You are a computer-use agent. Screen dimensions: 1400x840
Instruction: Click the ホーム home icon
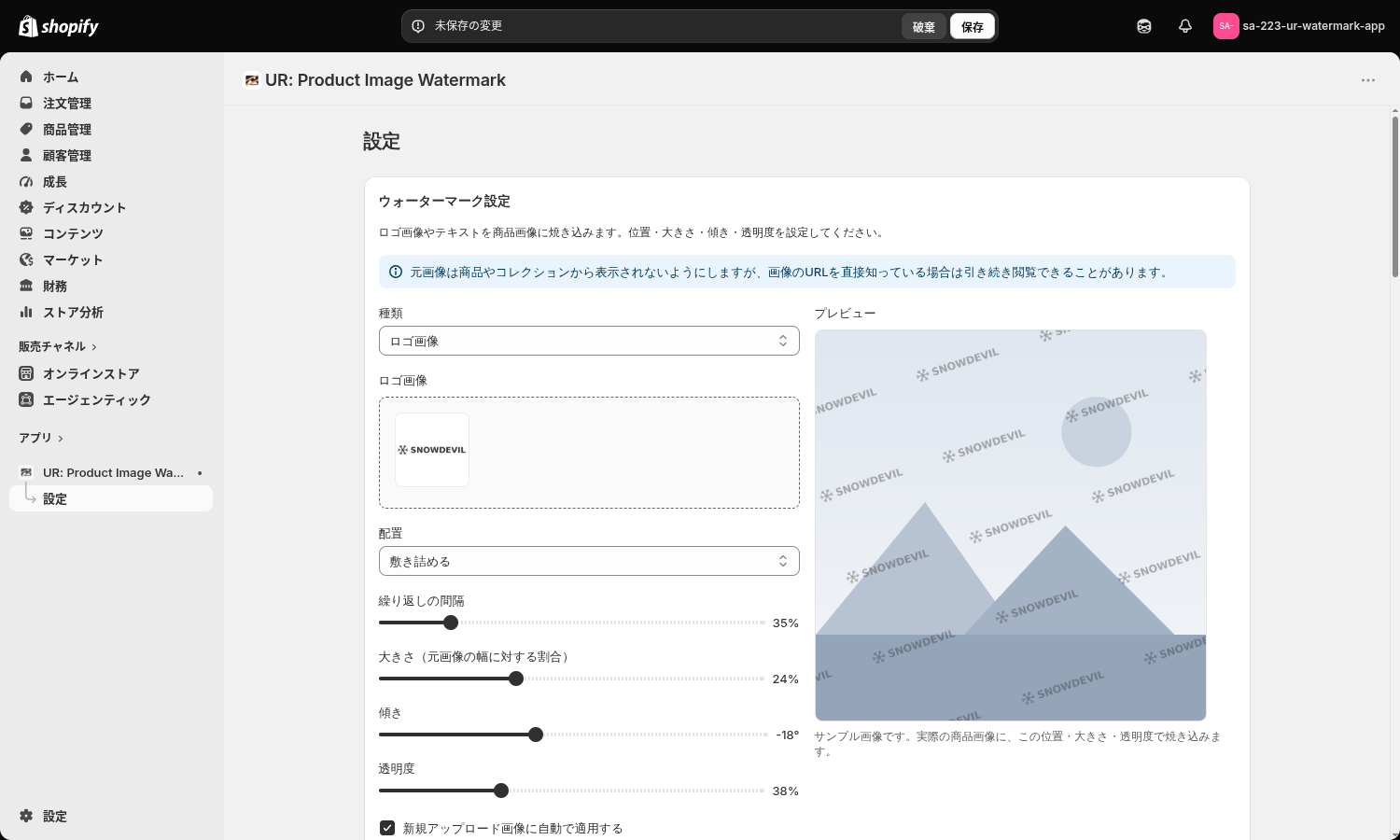pyautogui.click(x=26, y=77)
